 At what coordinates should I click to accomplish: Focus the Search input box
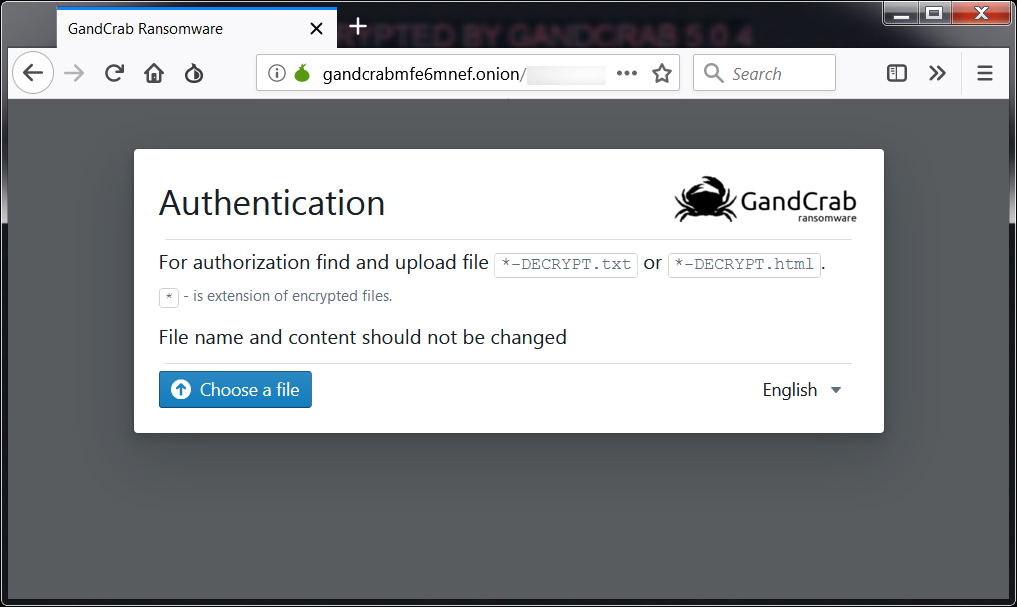pos(764,73)
